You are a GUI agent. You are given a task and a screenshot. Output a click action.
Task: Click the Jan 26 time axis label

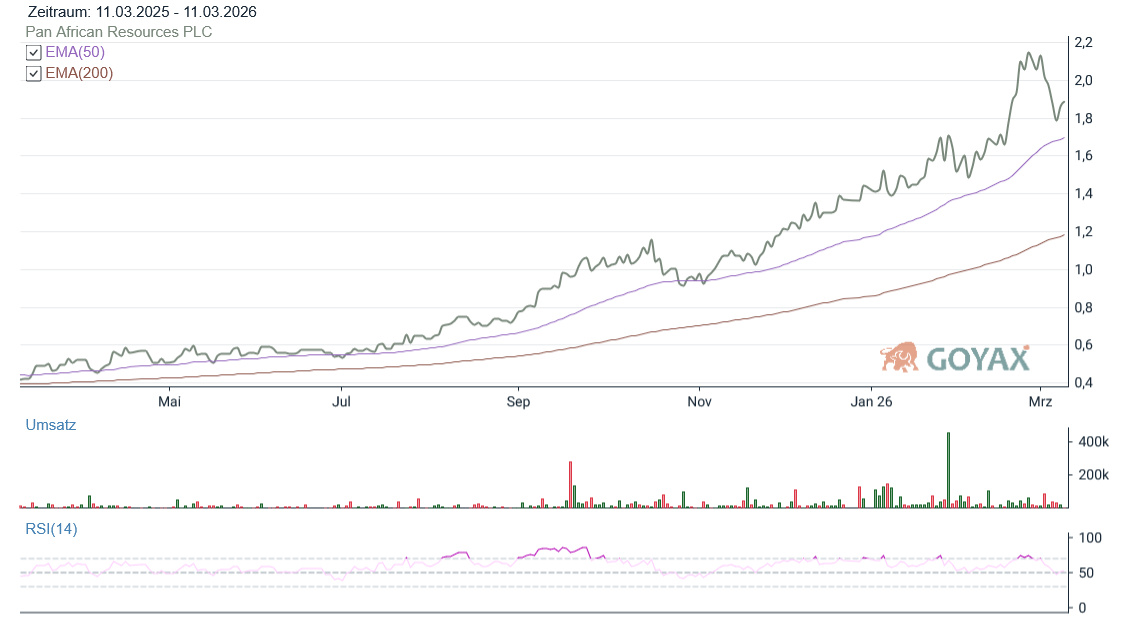pos(871,402)
